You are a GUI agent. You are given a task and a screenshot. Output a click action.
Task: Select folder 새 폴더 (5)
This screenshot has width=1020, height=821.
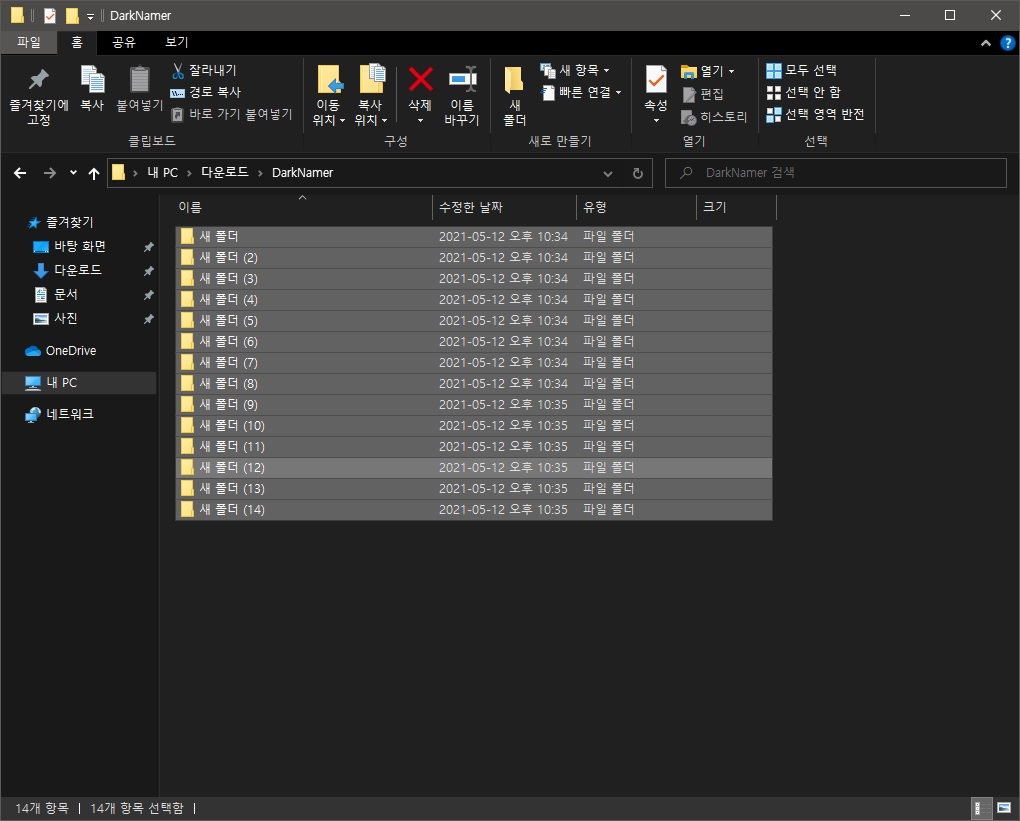click(x=474, y=321)
